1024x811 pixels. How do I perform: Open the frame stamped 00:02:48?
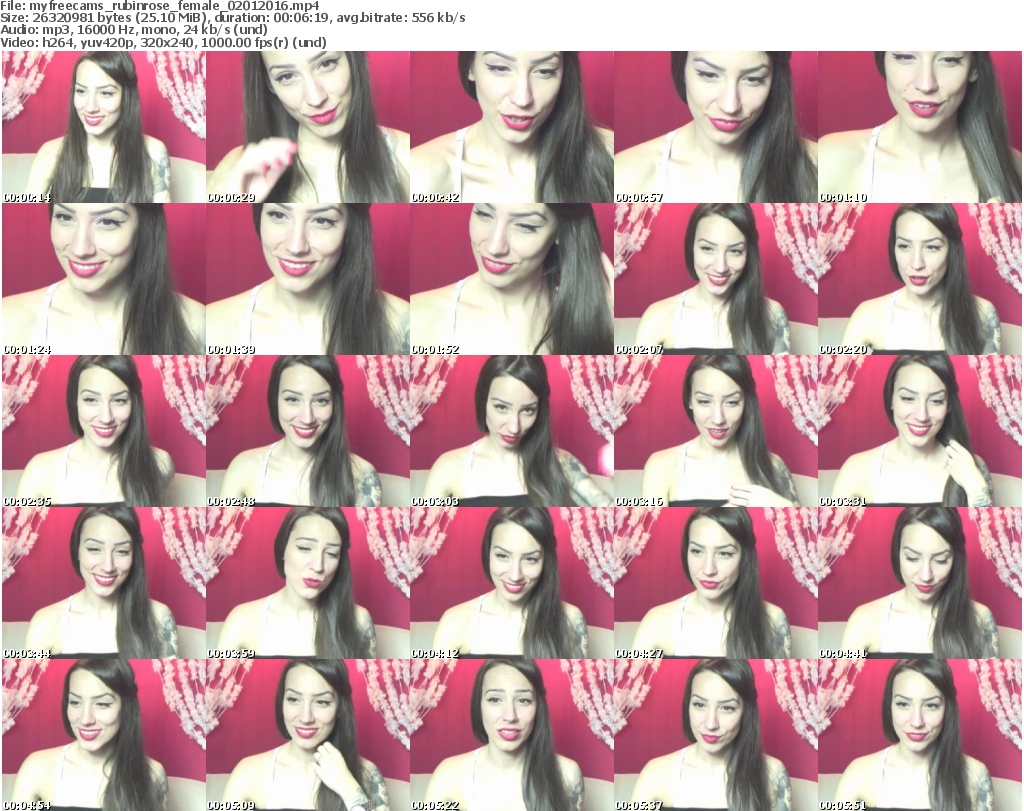tap(308, 431)
